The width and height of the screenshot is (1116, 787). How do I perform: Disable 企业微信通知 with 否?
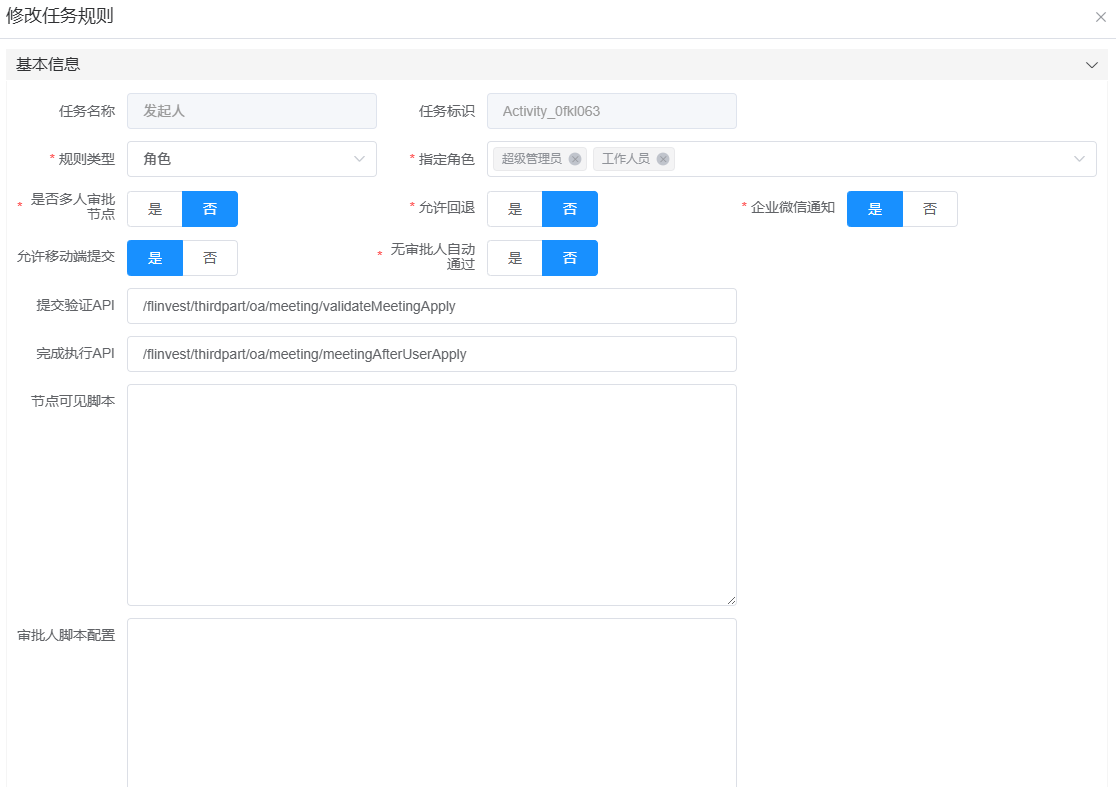click(930, 209)
